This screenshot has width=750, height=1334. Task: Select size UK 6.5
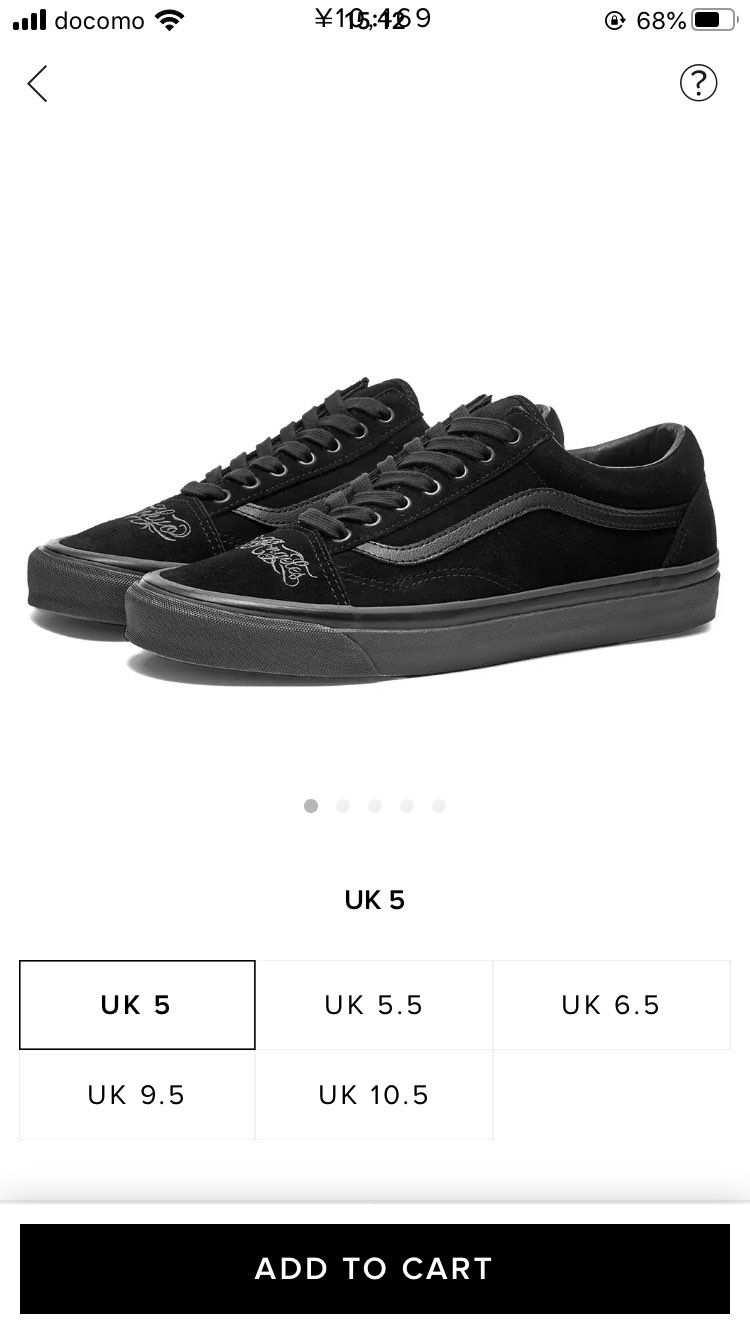(x=611, y=1005)
